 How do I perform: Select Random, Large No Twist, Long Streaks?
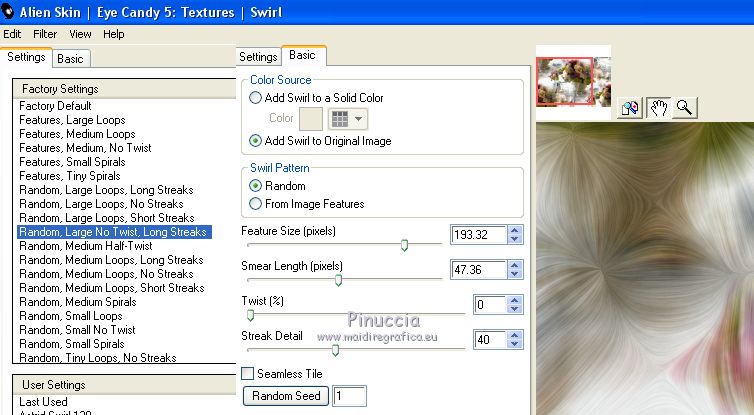(x=114, y=232)
